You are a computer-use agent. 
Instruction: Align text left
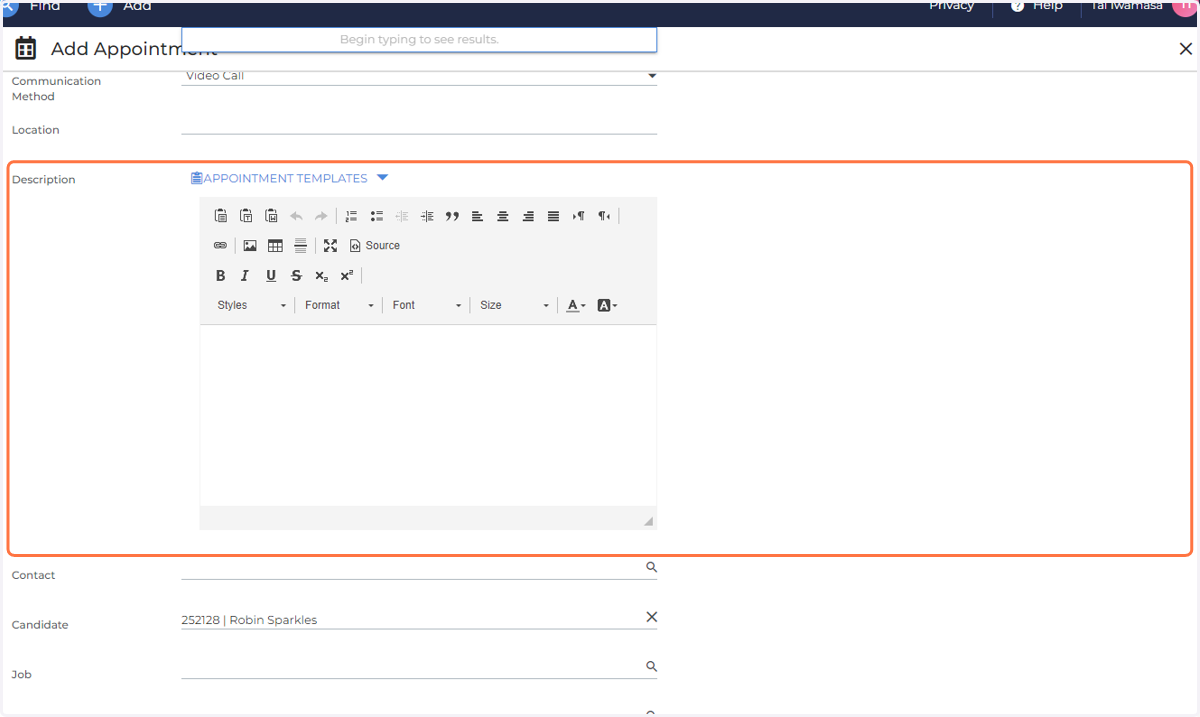pyautogui.click(x=477, y=216)
